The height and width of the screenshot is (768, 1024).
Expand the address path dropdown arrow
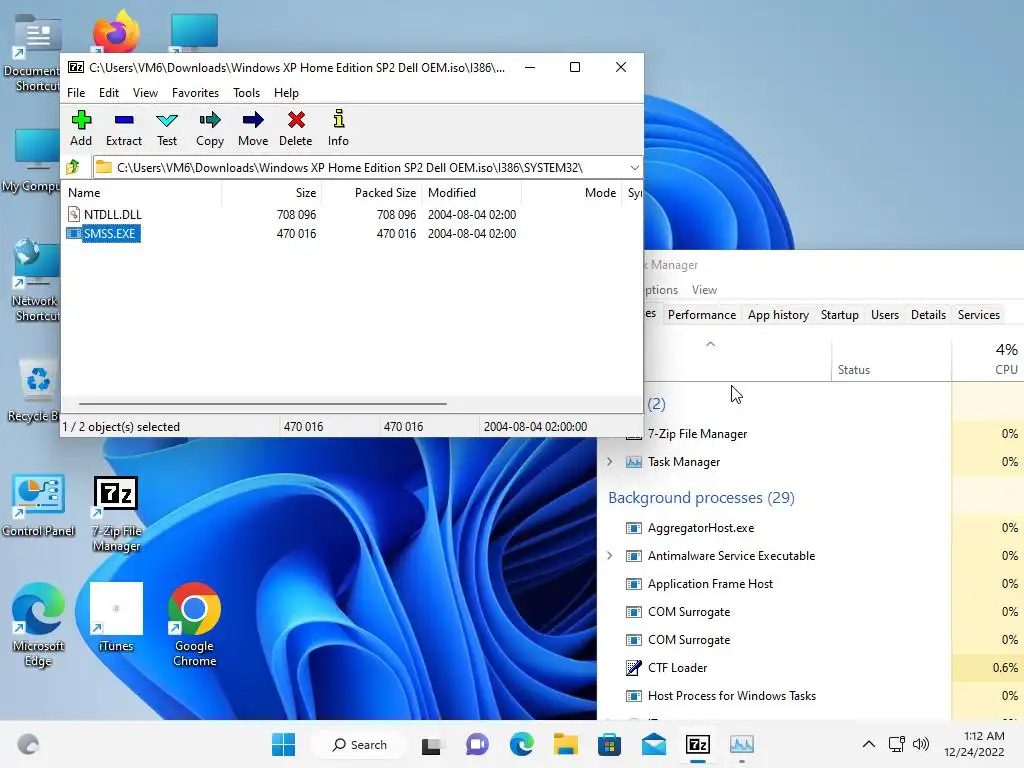click(x=634, y=168)
